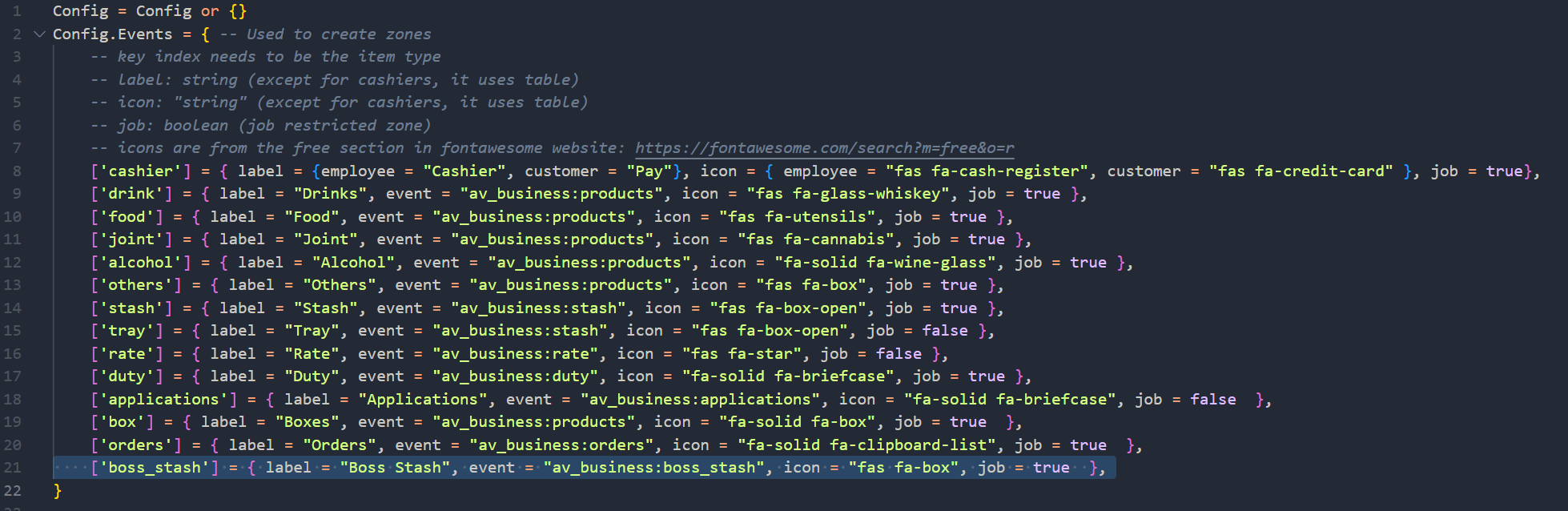This screenshot has width=1568, height=511.
Task: Click the "fas fa-cannabis" icon string
Action: coord(816,239)
